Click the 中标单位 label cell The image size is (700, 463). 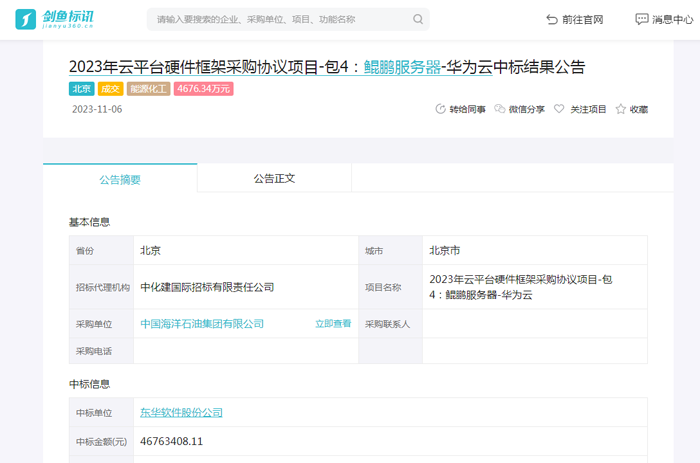(101, 413)
